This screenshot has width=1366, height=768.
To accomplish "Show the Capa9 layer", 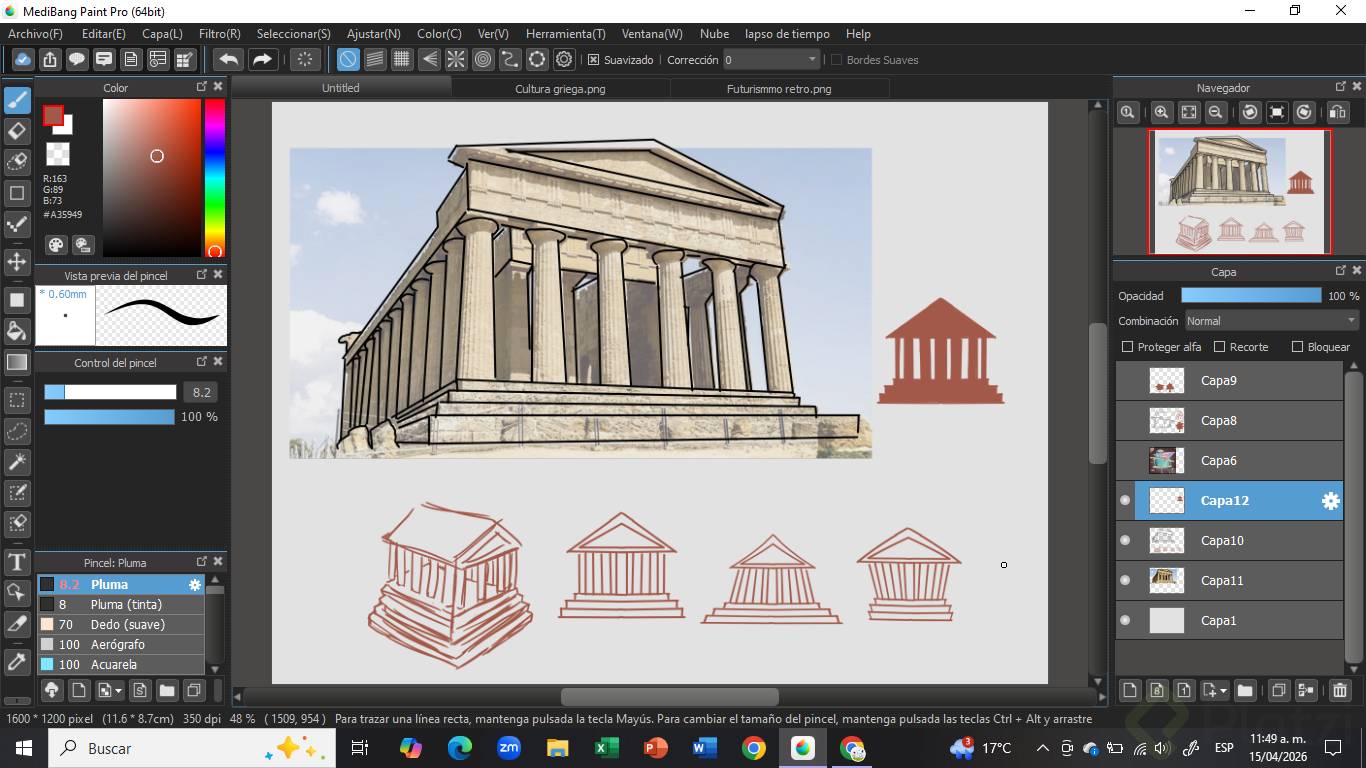I will pos(1125,381).
